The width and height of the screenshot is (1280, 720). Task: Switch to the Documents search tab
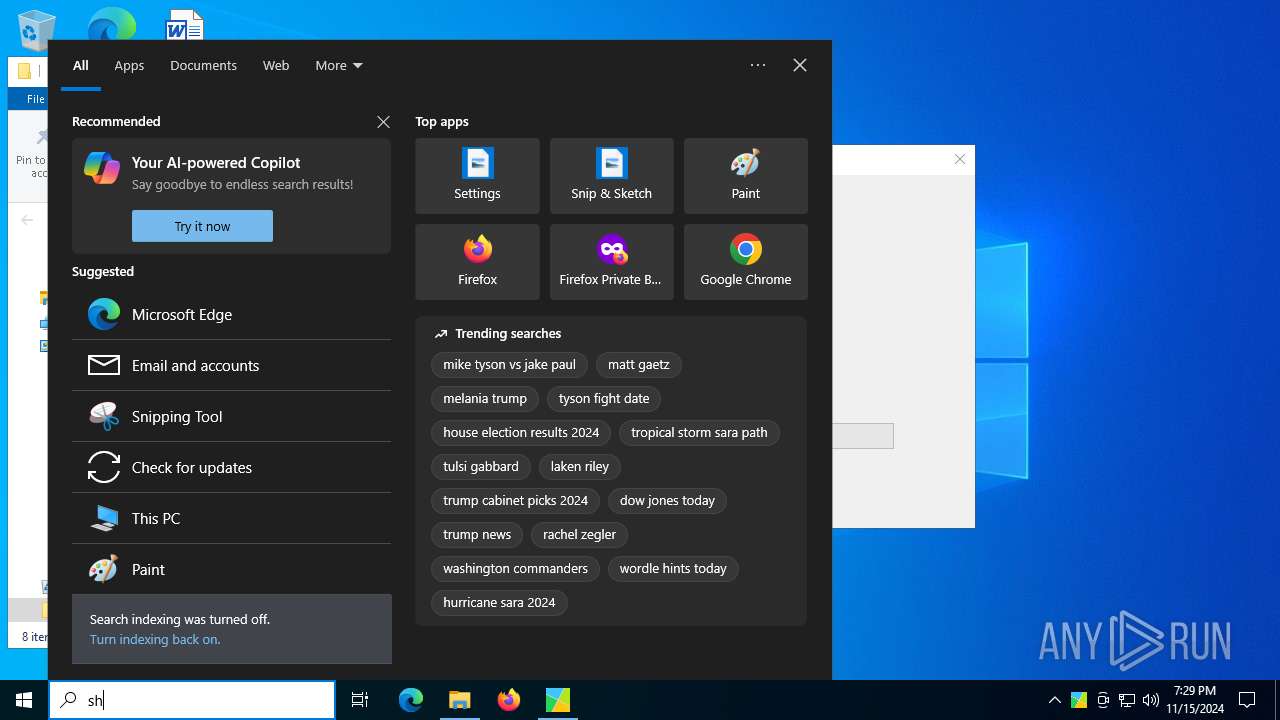[203, 65]
